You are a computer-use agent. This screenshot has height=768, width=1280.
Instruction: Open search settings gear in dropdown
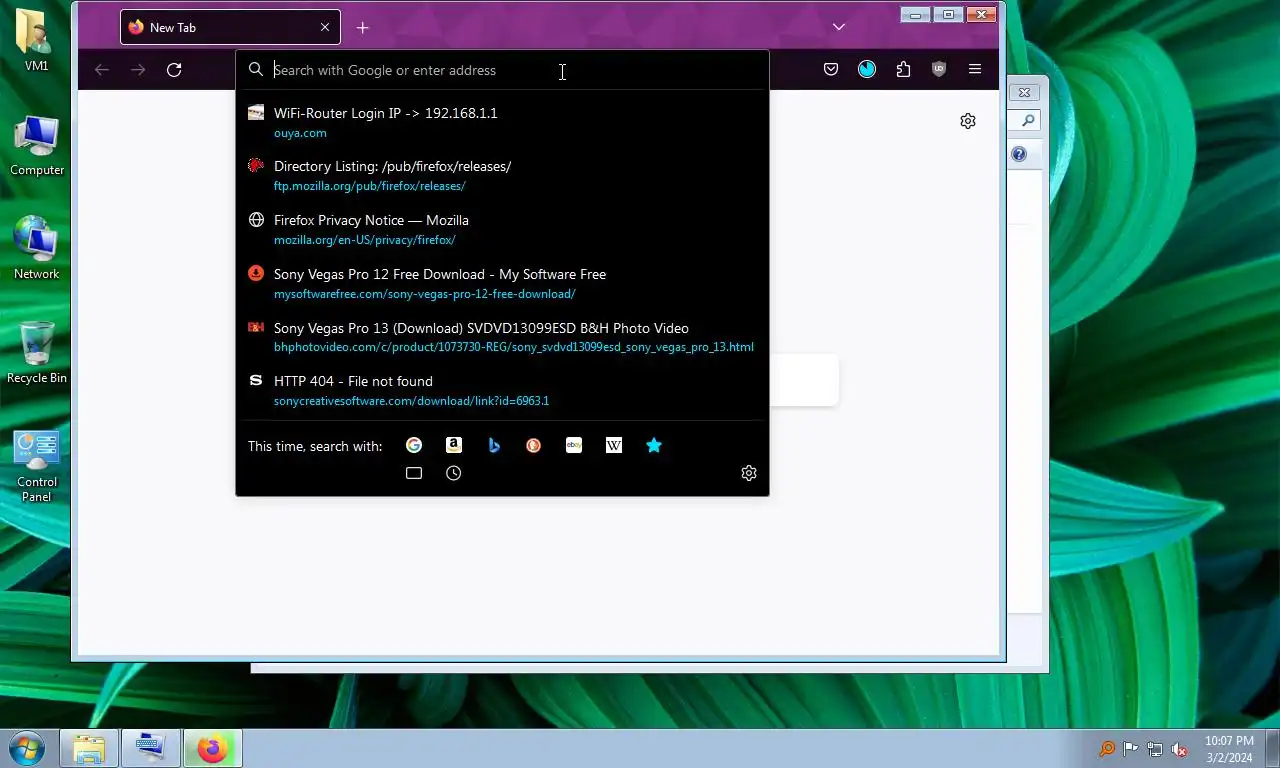(749, 473)
